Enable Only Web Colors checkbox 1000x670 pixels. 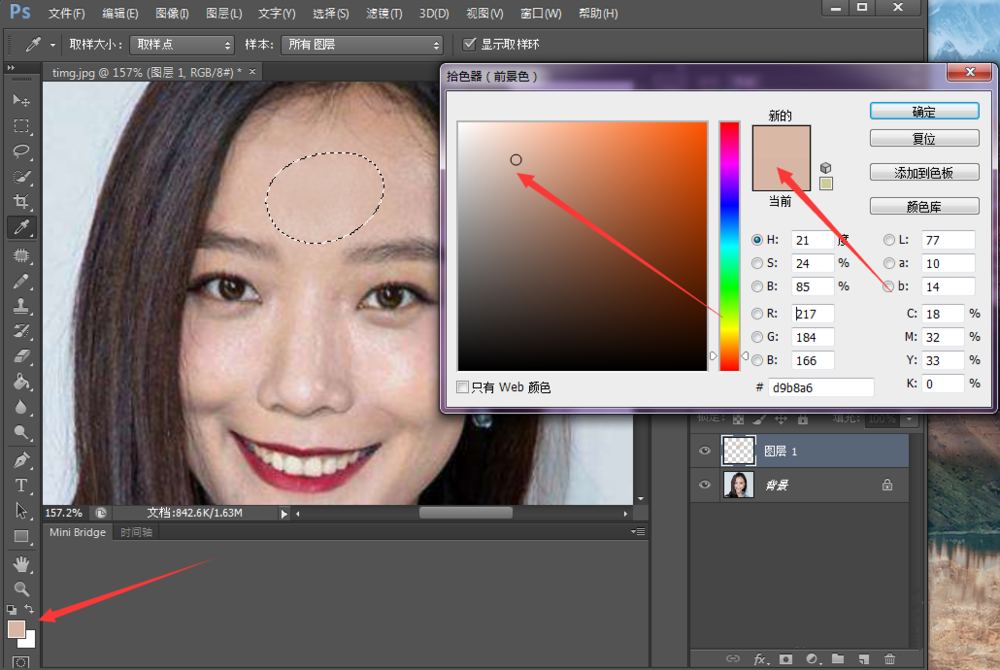(462, 387)
